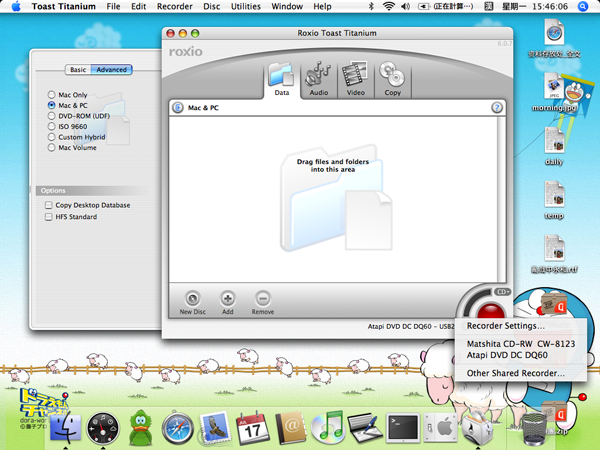Click the input method menu icon
This screenshot has height=450, width=600.
tap(489, 7)
